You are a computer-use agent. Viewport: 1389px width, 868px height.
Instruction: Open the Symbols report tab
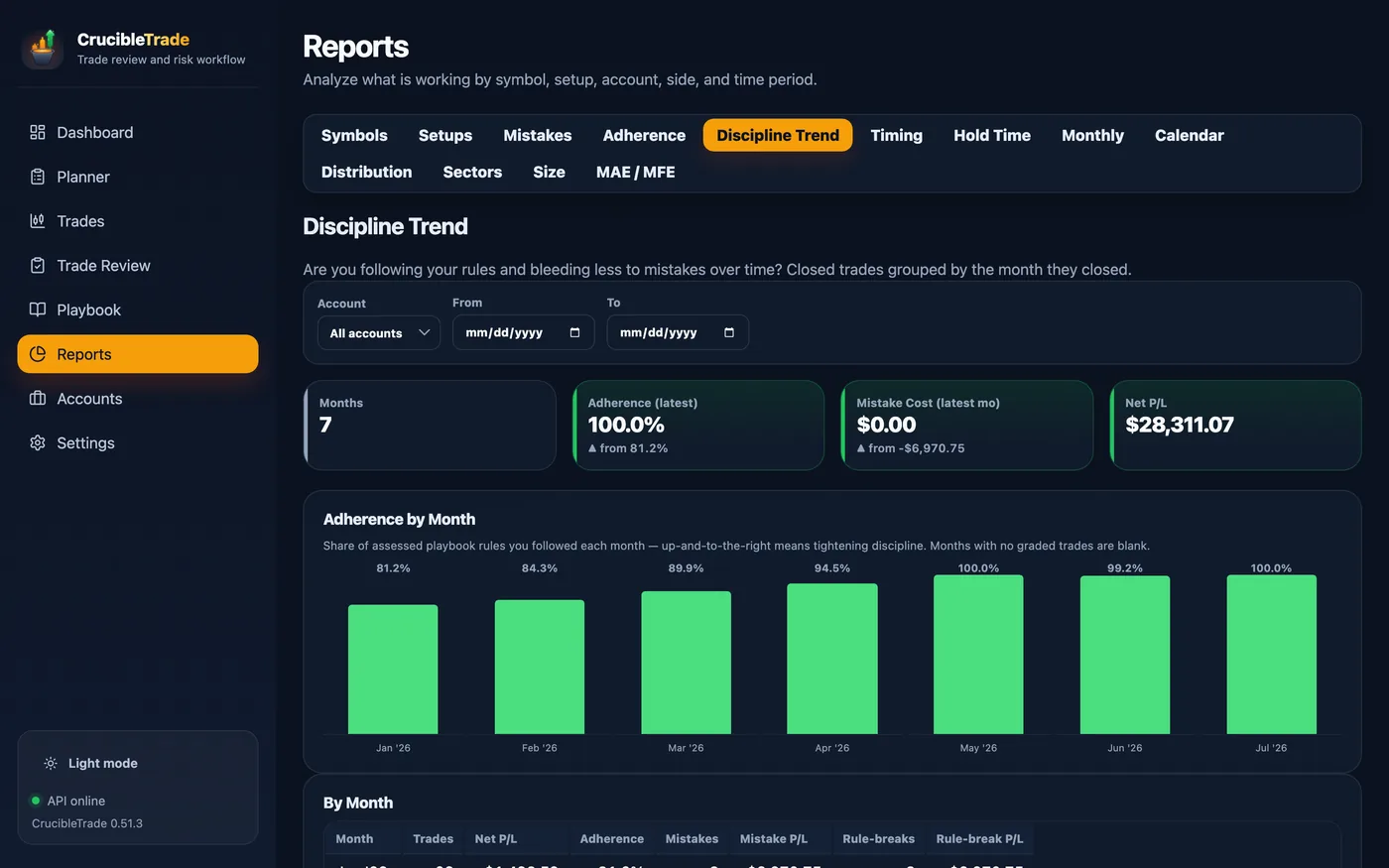click(x=354, y=135)
